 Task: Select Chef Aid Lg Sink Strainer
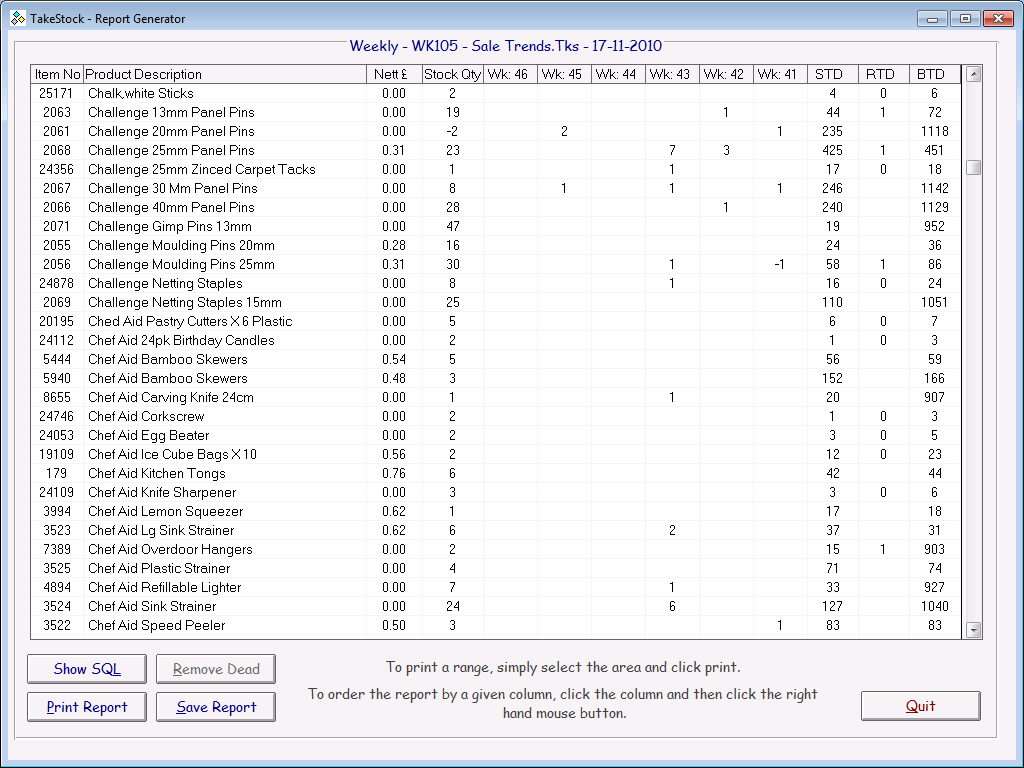pos(161,530)
